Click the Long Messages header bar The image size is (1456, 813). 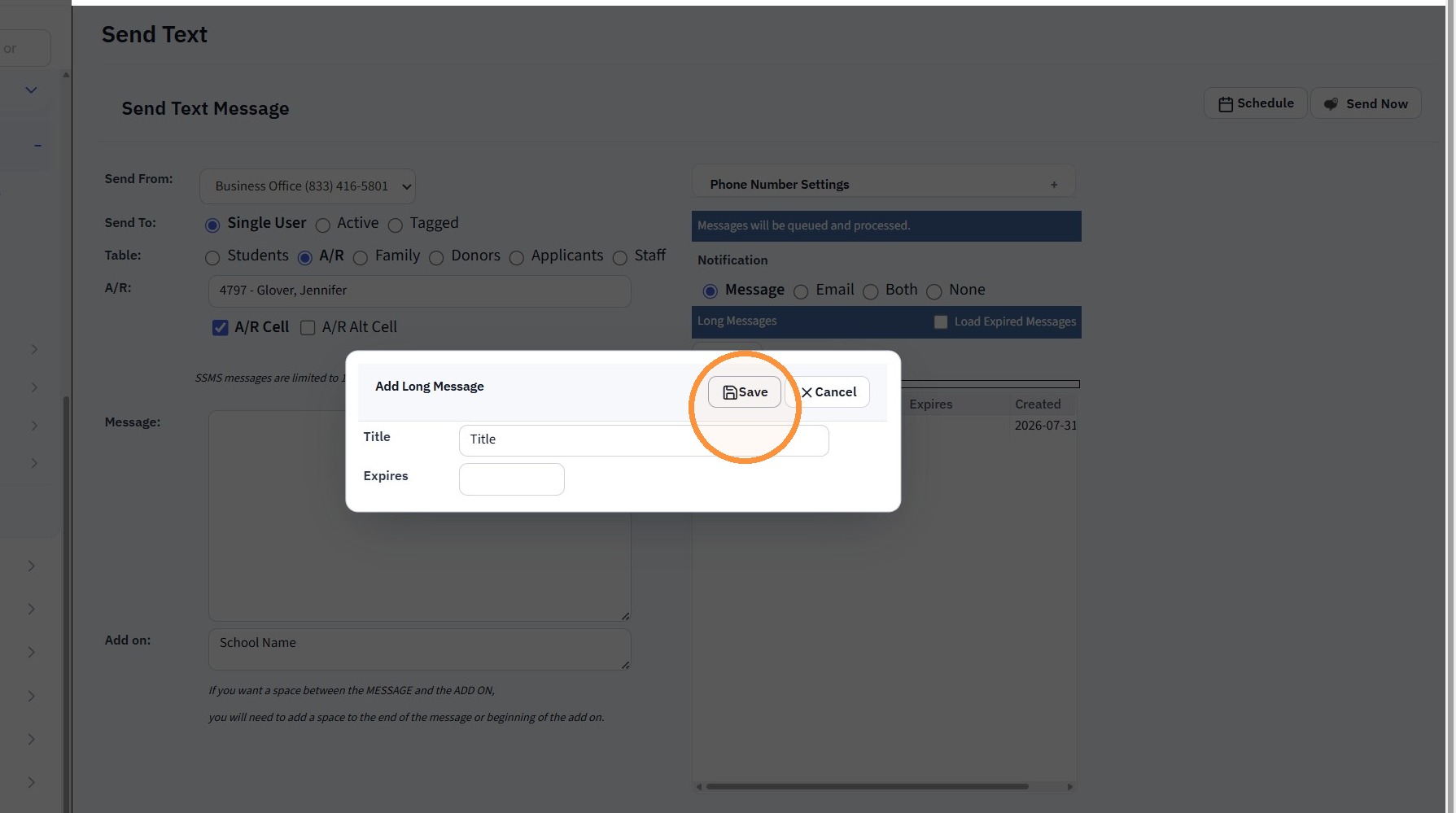pos(886,322)
